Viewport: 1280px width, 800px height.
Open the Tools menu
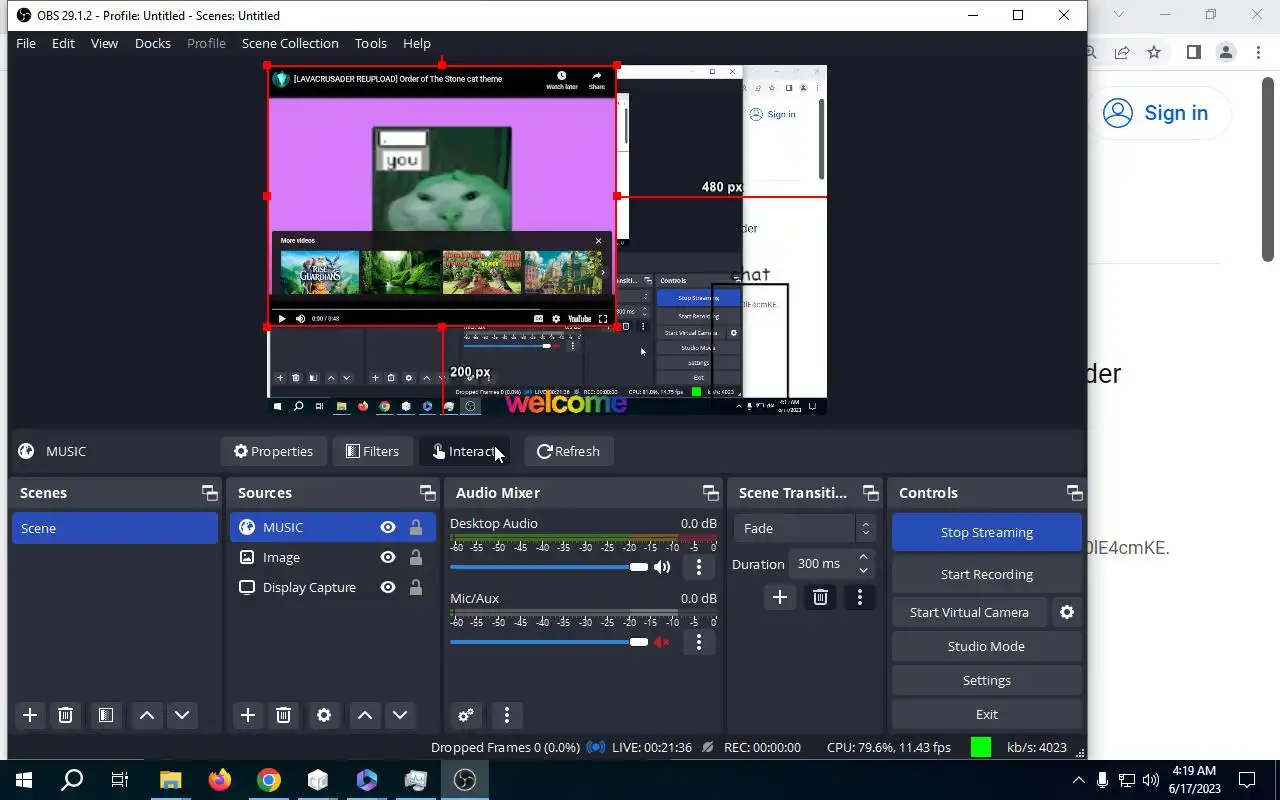(x=370, y=43)
